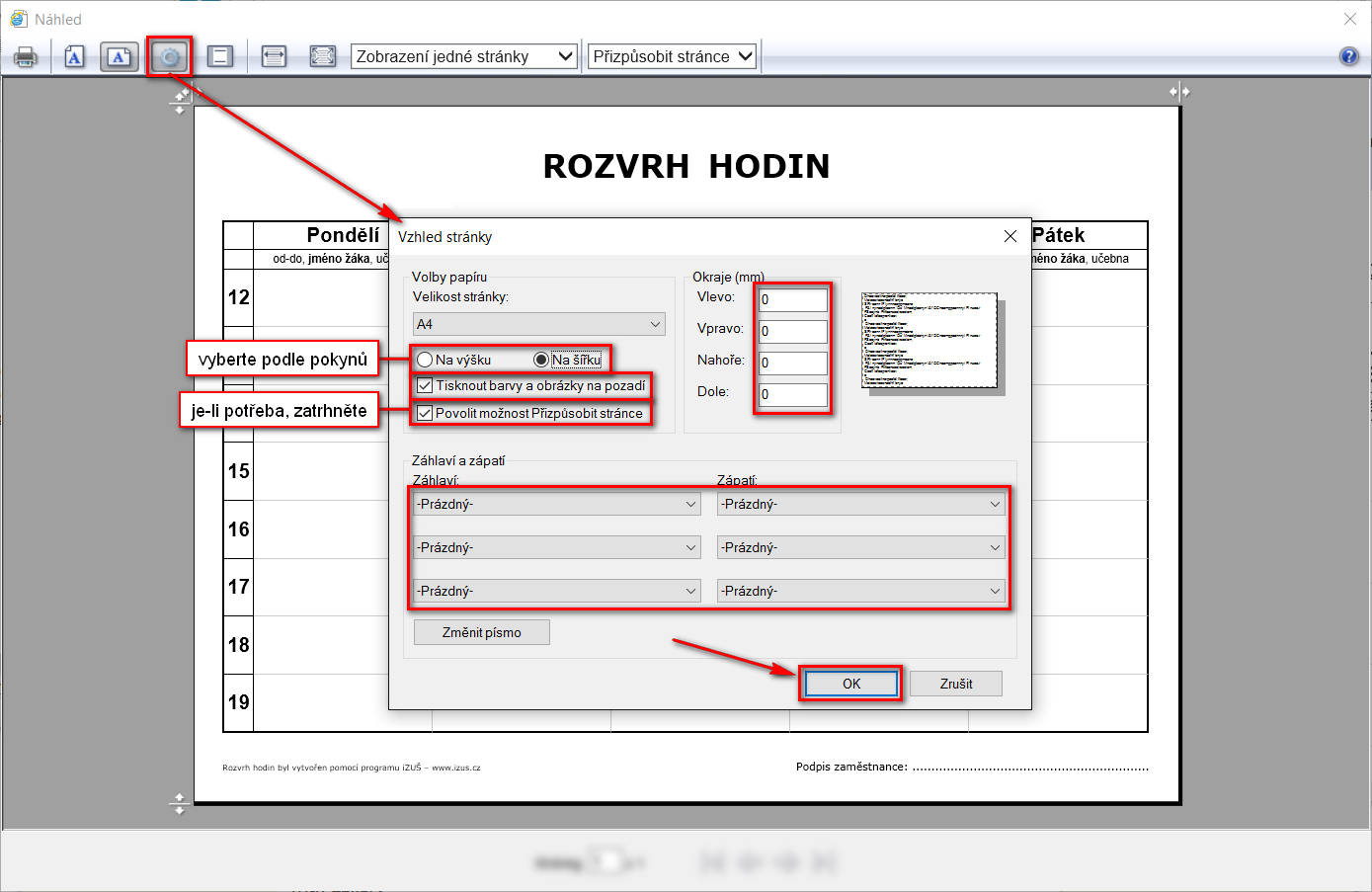This screenshot has width=1372, height=892.
Task: Toggle headers and footers toolbar icon
Action: [220, 57]
